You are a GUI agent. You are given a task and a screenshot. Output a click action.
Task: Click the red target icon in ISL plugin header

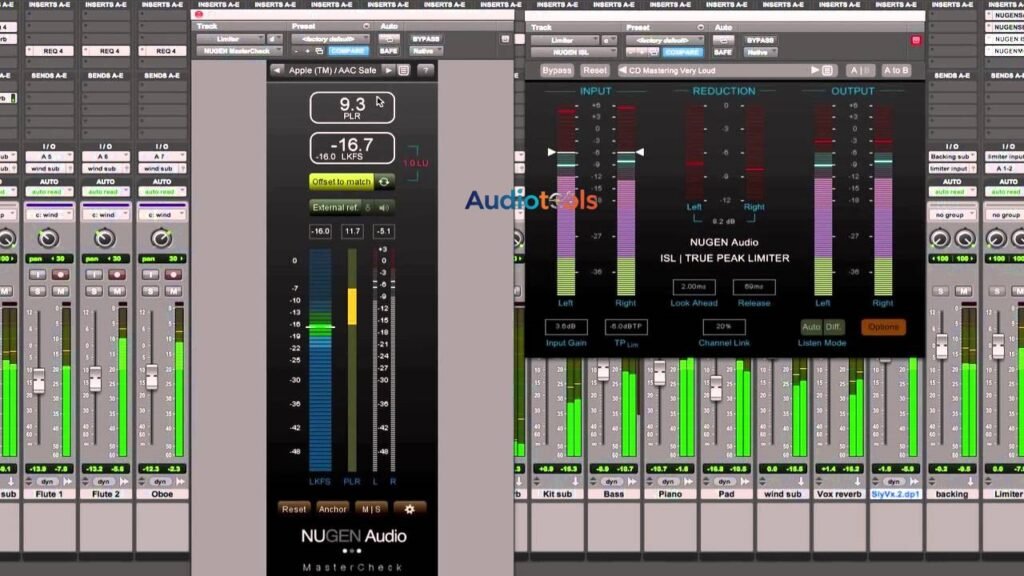(x=916, y=40)
